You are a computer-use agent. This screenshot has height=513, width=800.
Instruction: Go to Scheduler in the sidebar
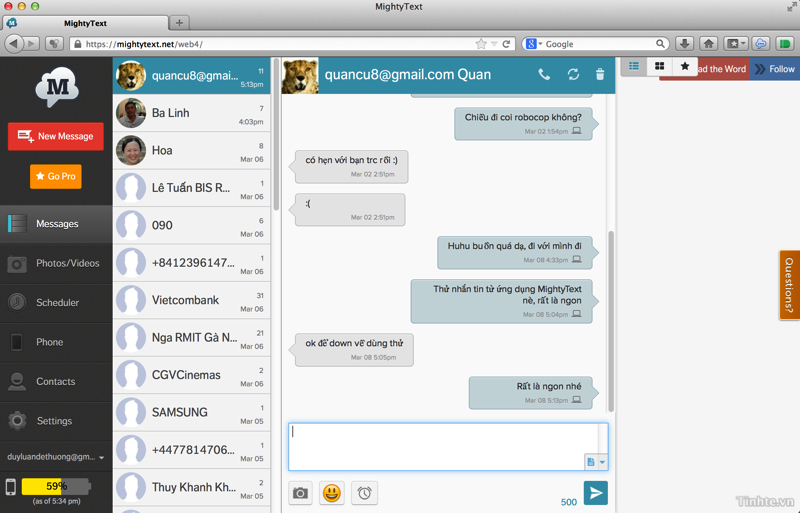point(56,302)
